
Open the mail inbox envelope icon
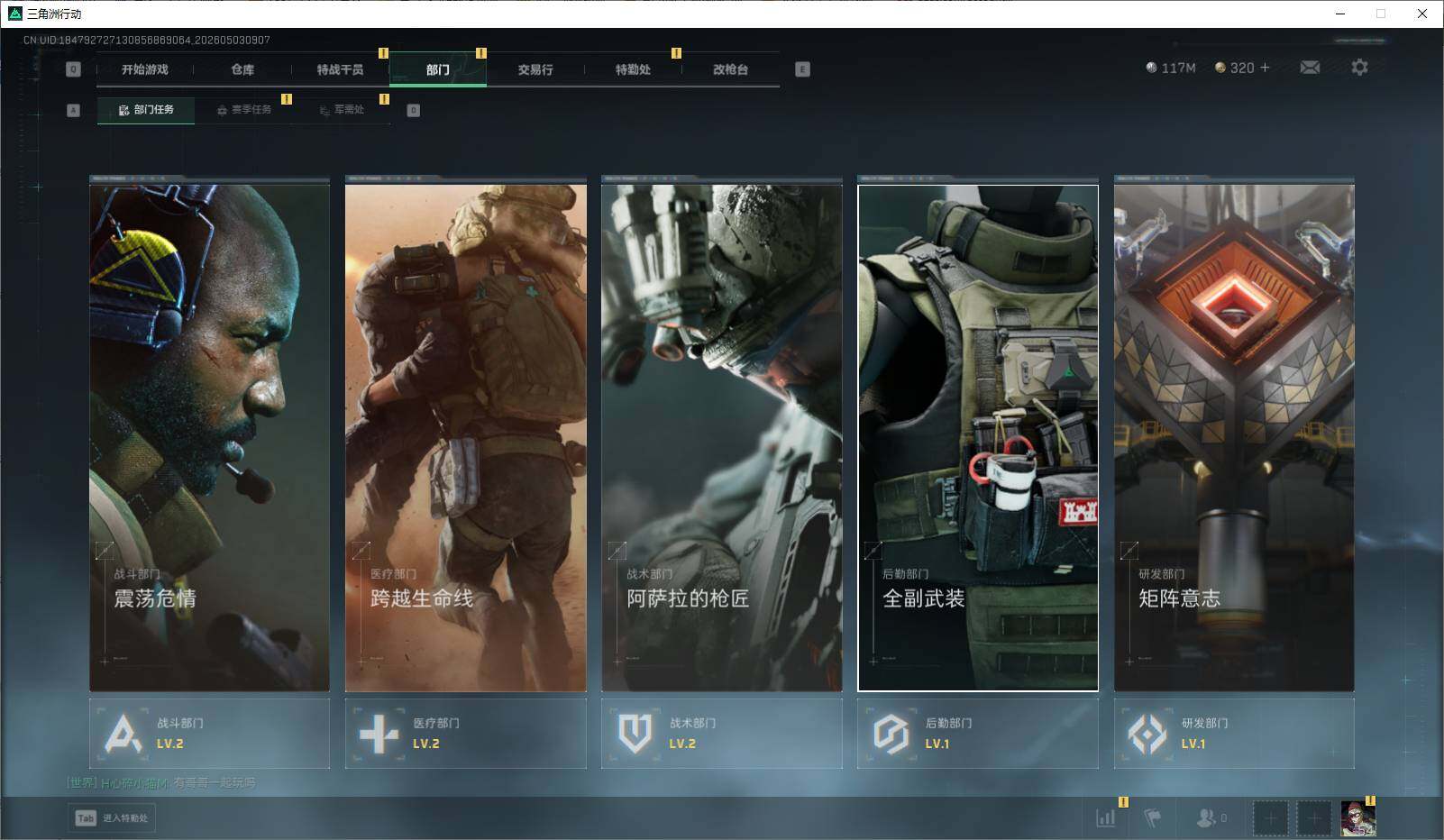click(1310, 68)
